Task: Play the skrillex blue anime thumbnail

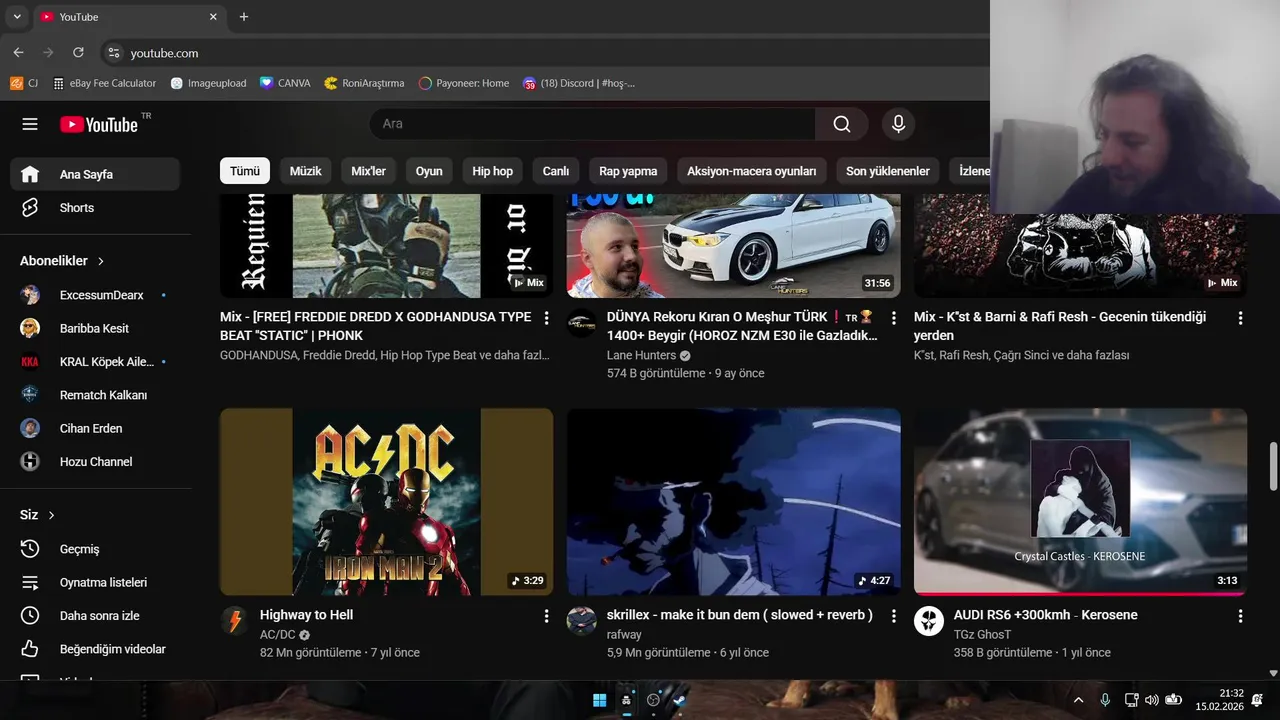Action: (x=733, y=502)
